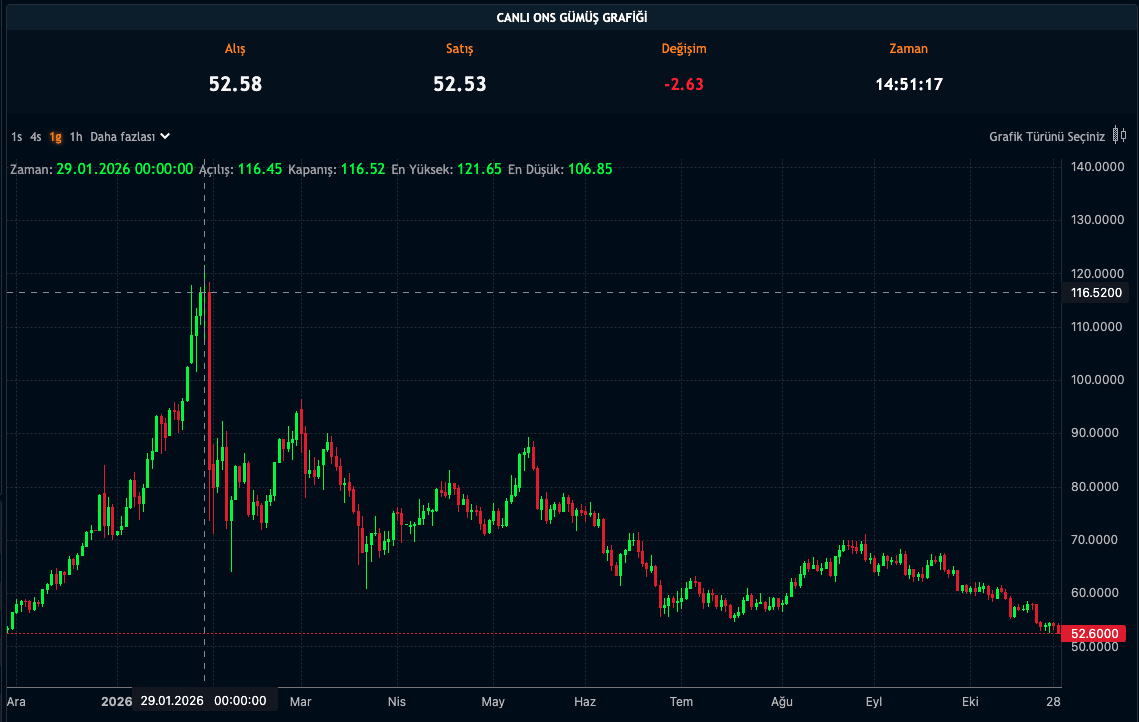The image size is (1139, 722).
Task: Click the 140.0000 price axis label
Action: coord(1097,166)
